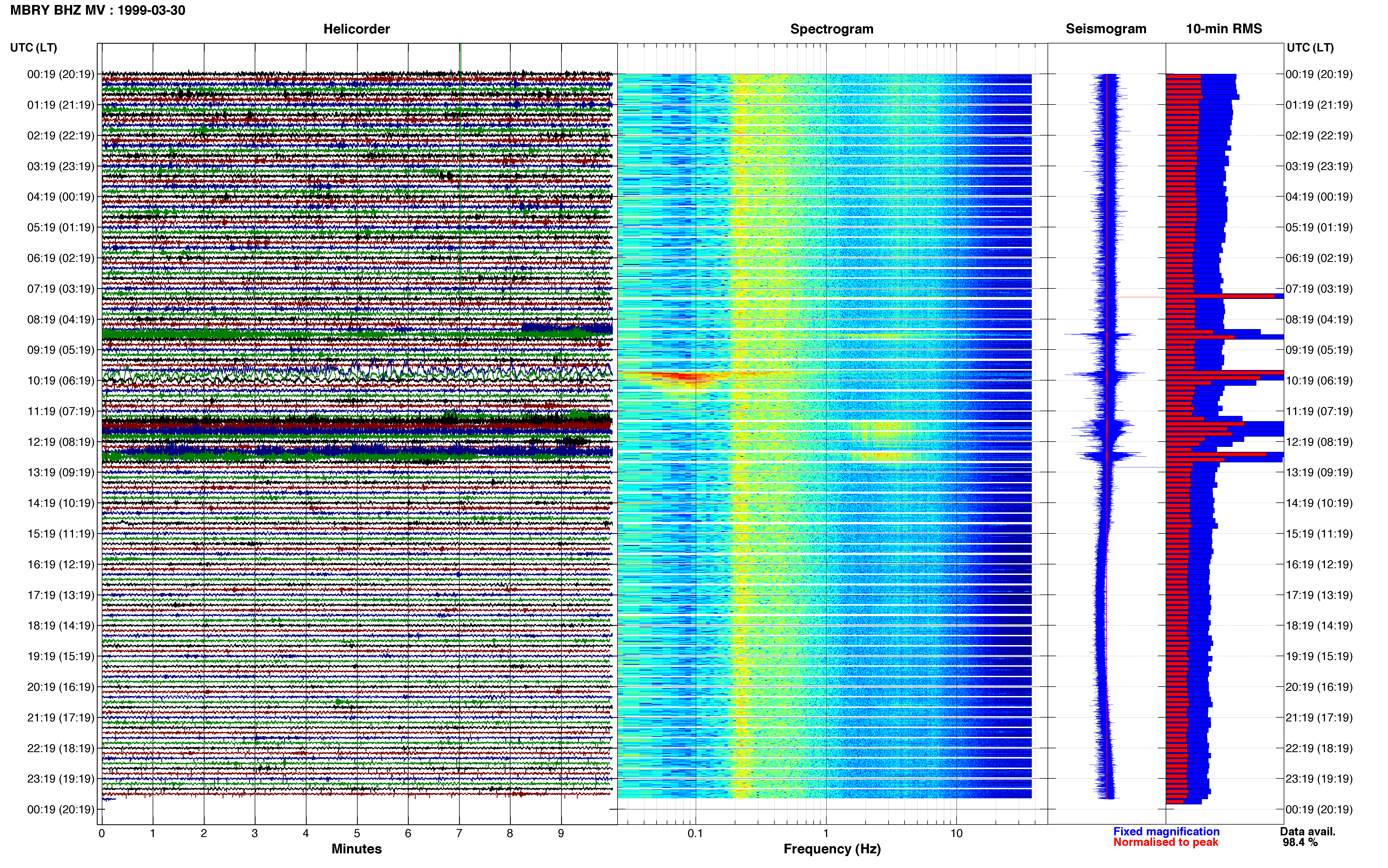Viewport: 1388px width, 868px height.
Task: Click "09:19 (05:19)" on the RMS panel time axis
Action: [x=1319, y=350]
